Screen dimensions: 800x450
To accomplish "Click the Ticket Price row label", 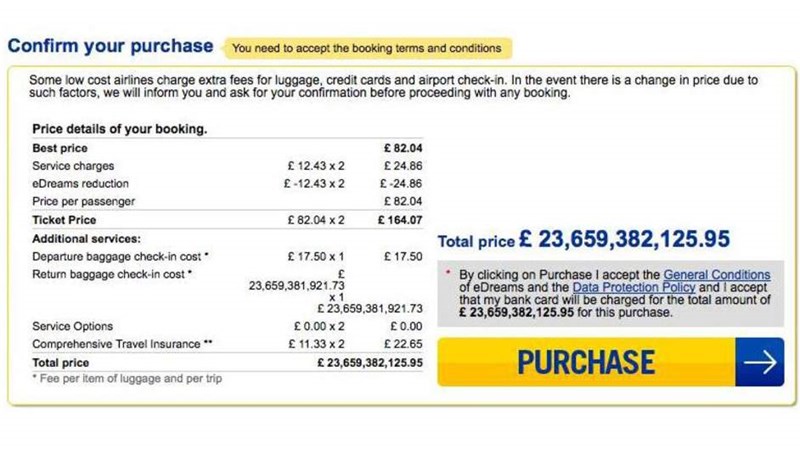I will [x=64, y=220].
